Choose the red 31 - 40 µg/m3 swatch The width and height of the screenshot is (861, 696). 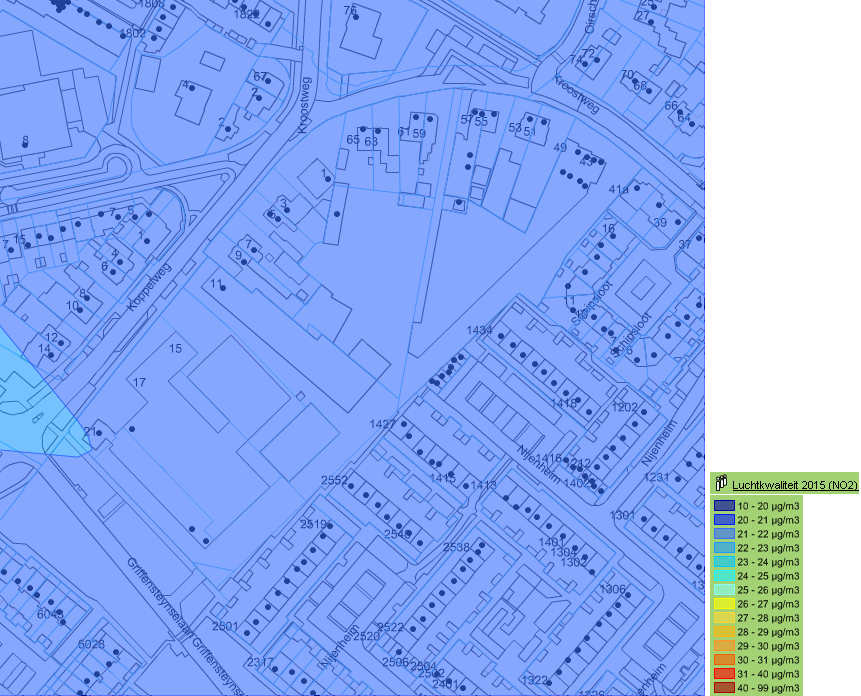723,674
